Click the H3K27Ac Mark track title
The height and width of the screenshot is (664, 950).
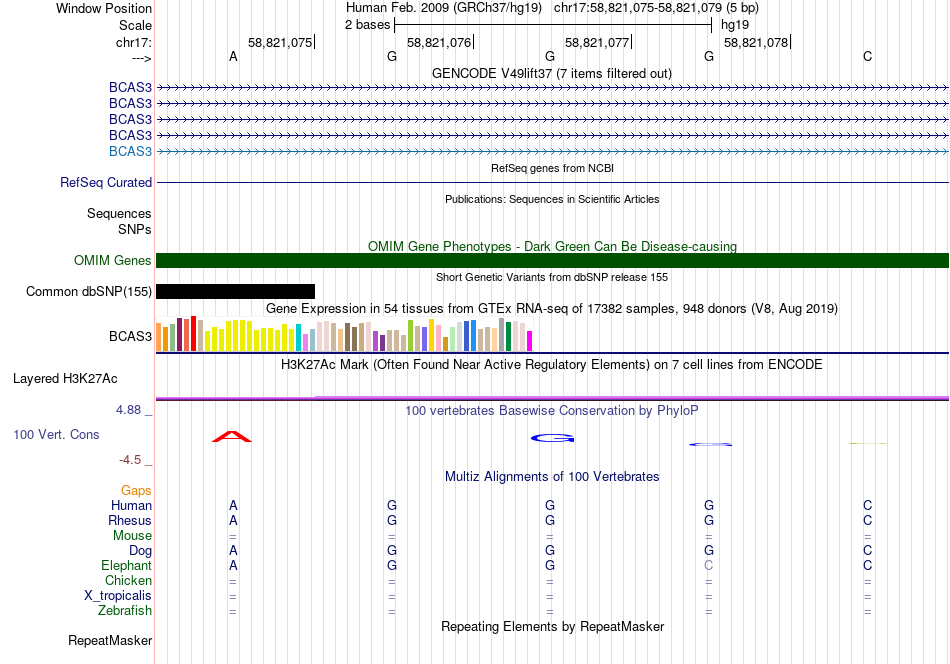[552, 365]
